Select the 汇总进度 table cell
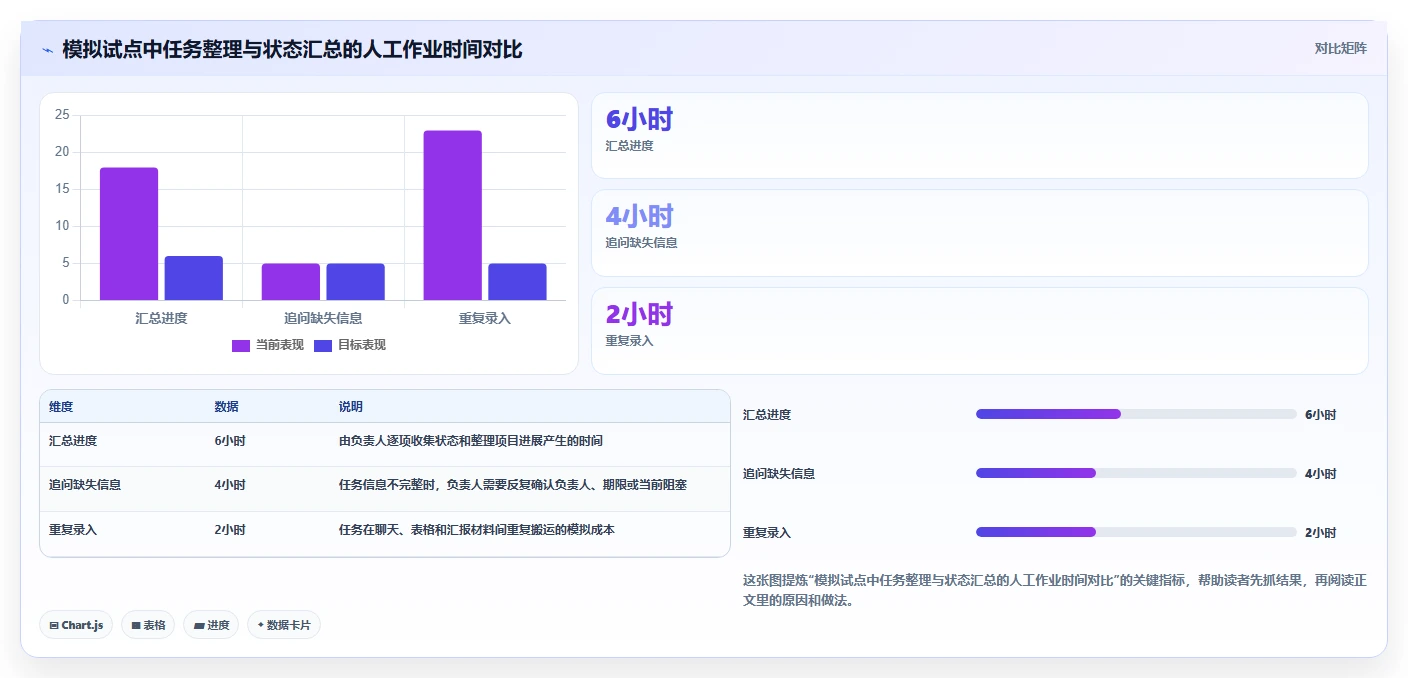The height and width of the screenshot is (678, 1408). (x=73, y=441)
